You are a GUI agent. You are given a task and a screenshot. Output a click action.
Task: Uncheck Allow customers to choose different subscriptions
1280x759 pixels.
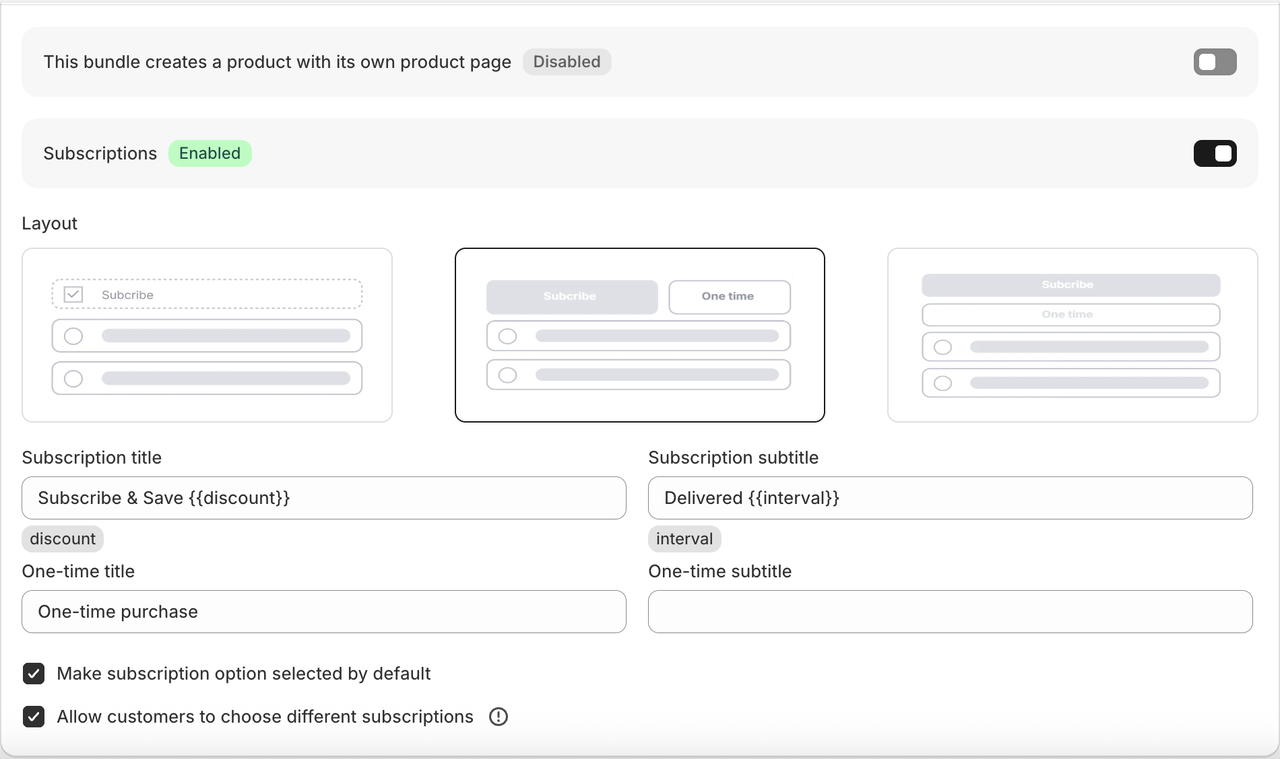point(34,717)
